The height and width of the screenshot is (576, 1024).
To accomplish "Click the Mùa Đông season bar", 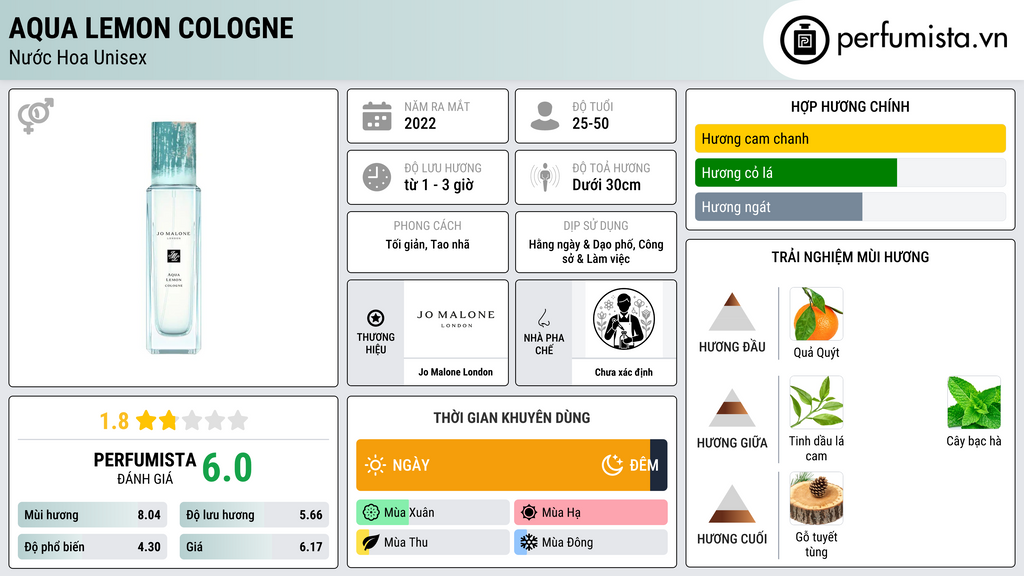I will click(591, 542).
